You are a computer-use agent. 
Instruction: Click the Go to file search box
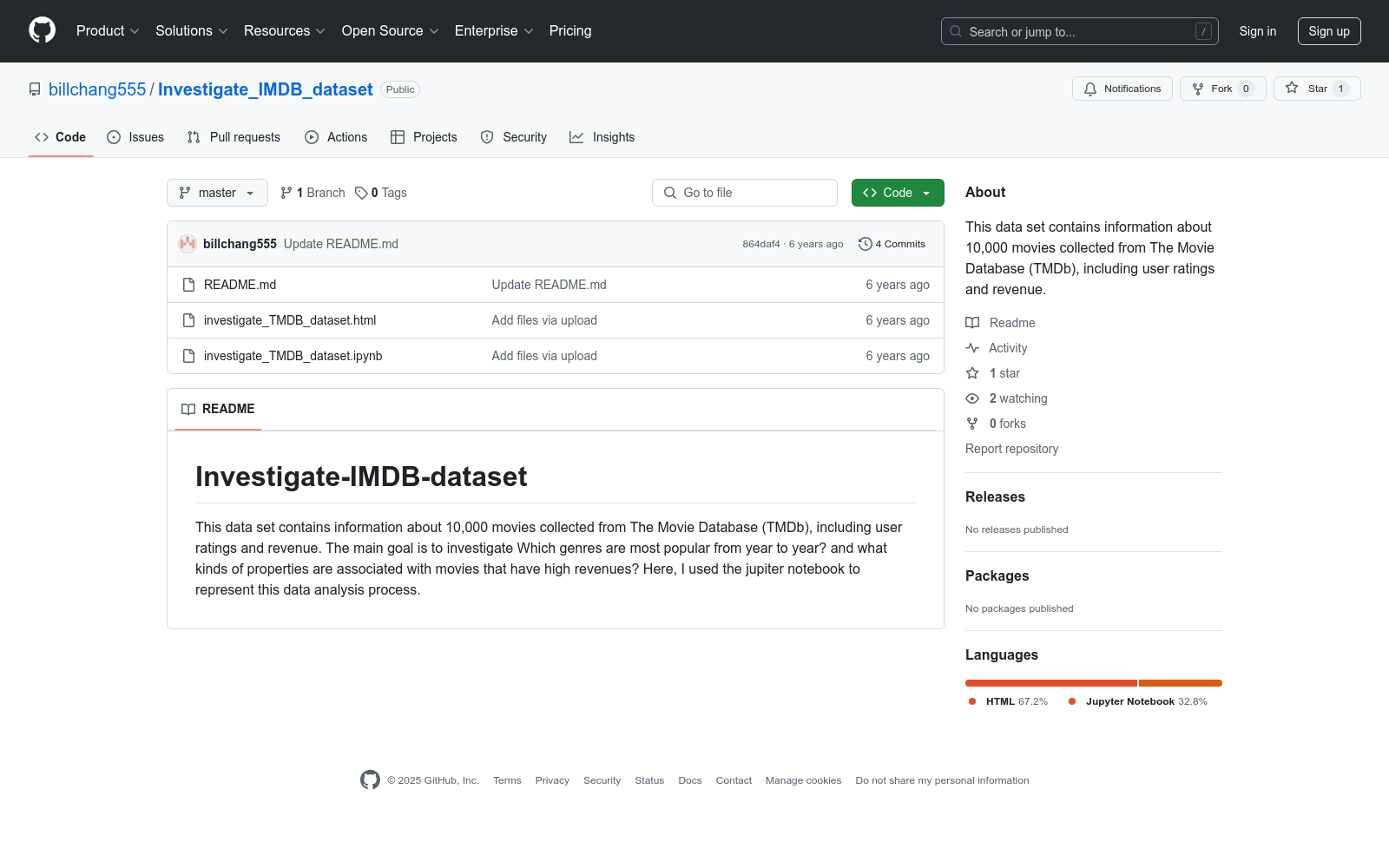pyautogui.click(x=745, y=193)
